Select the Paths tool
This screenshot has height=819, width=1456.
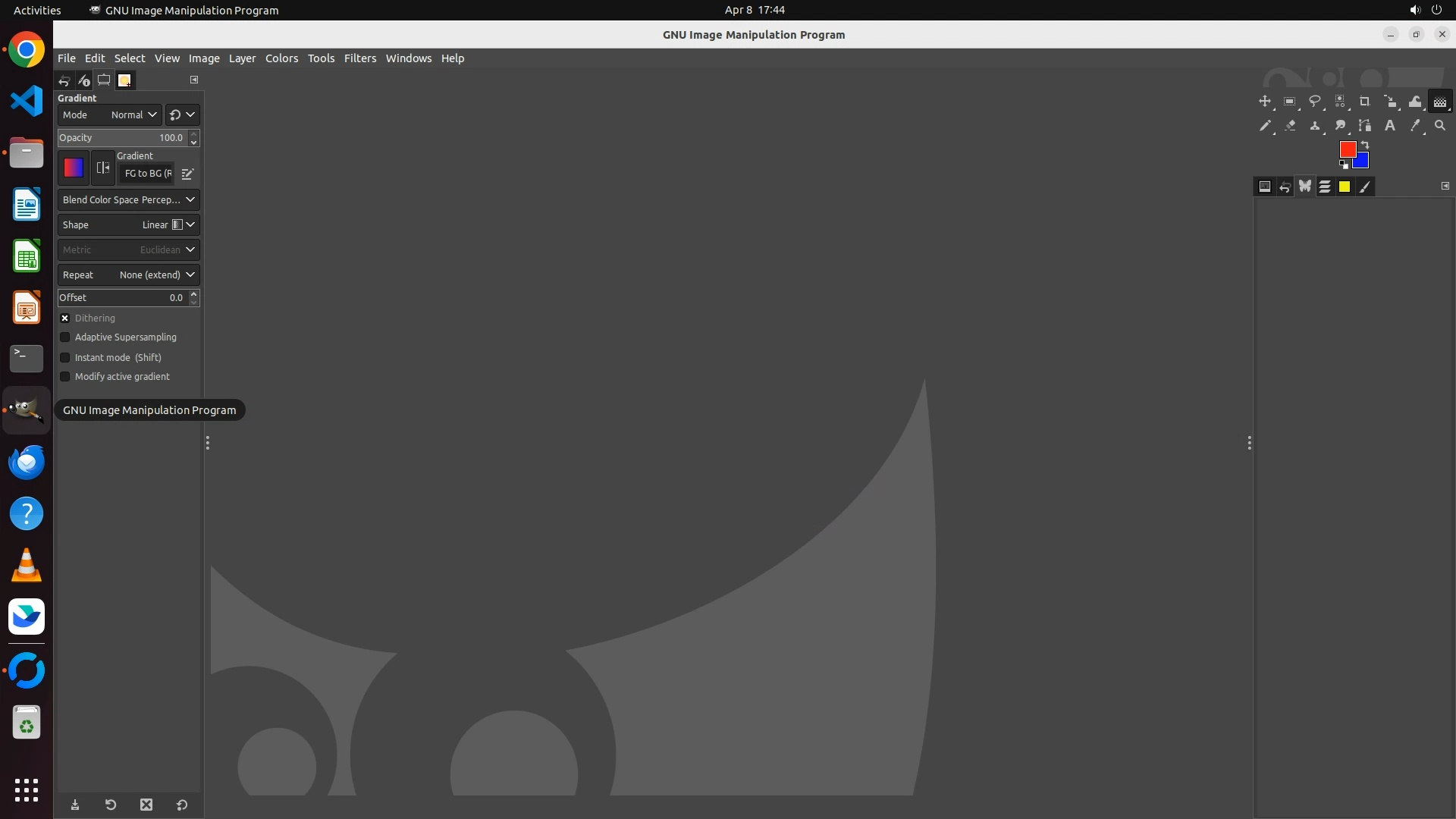pos(1365,126)
